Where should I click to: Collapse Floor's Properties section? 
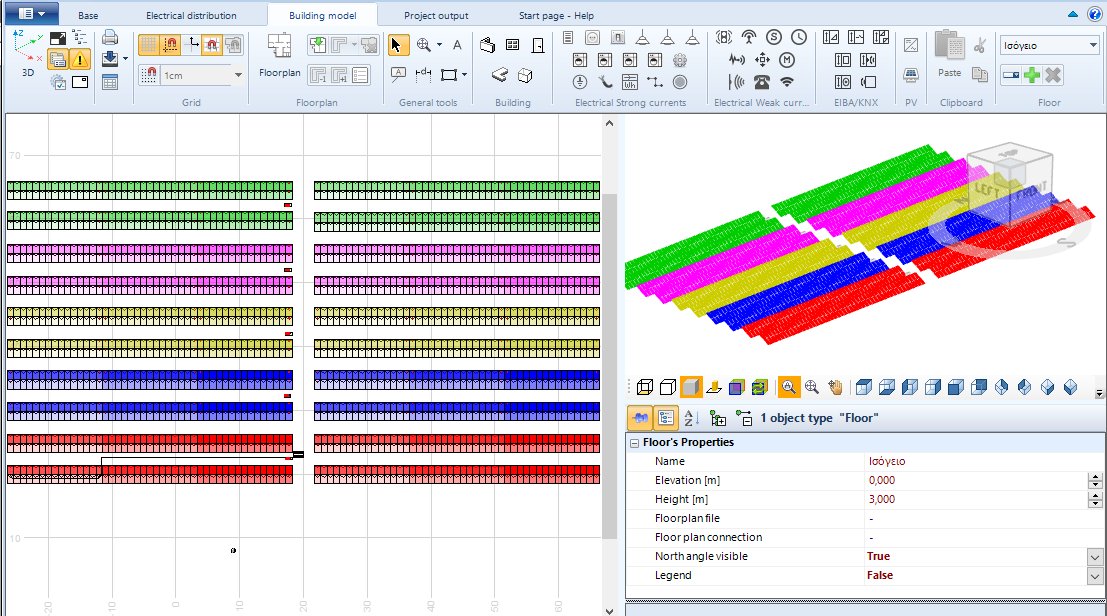click(x=634, y=443)
